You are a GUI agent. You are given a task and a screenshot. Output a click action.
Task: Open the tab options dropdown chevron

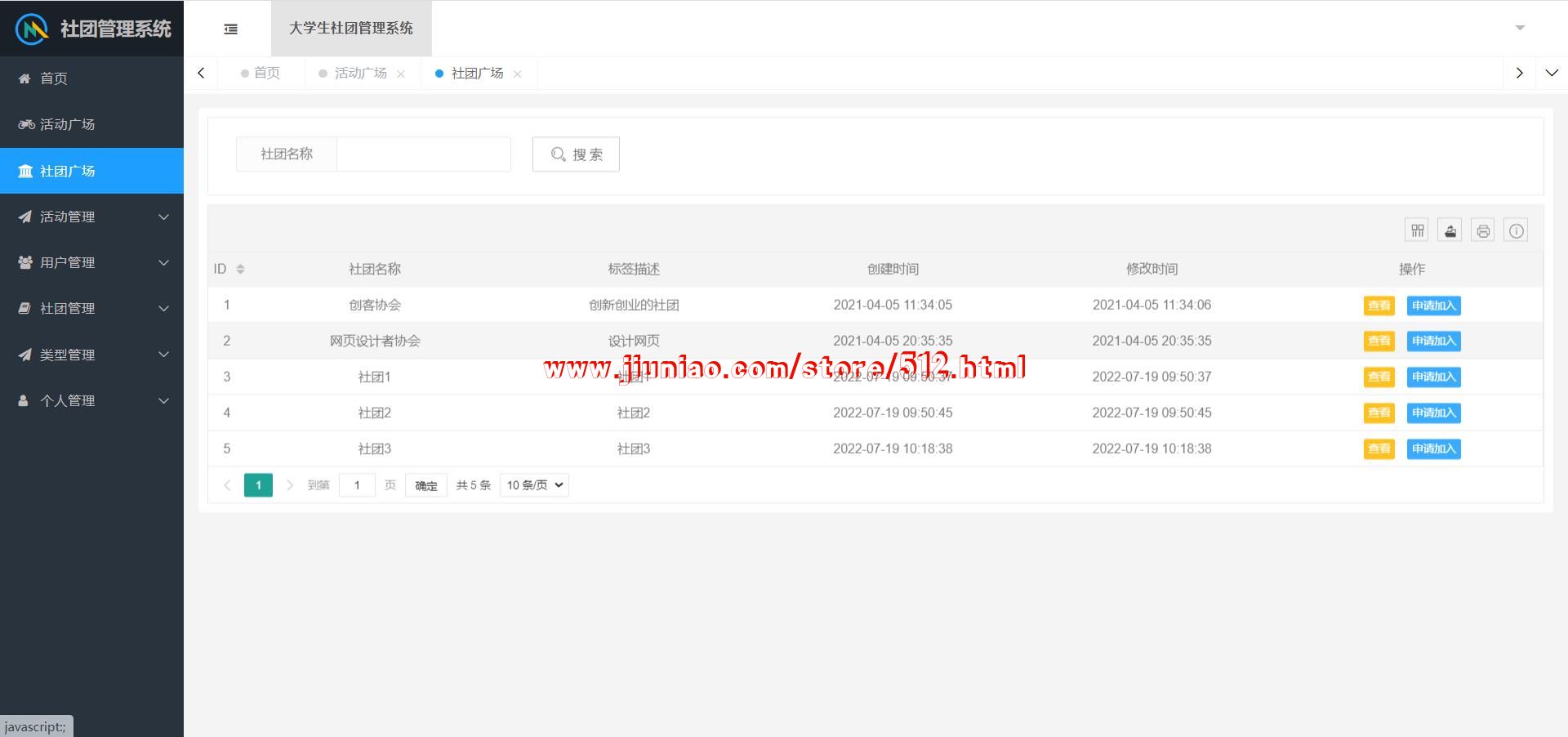click(1552, 73)
